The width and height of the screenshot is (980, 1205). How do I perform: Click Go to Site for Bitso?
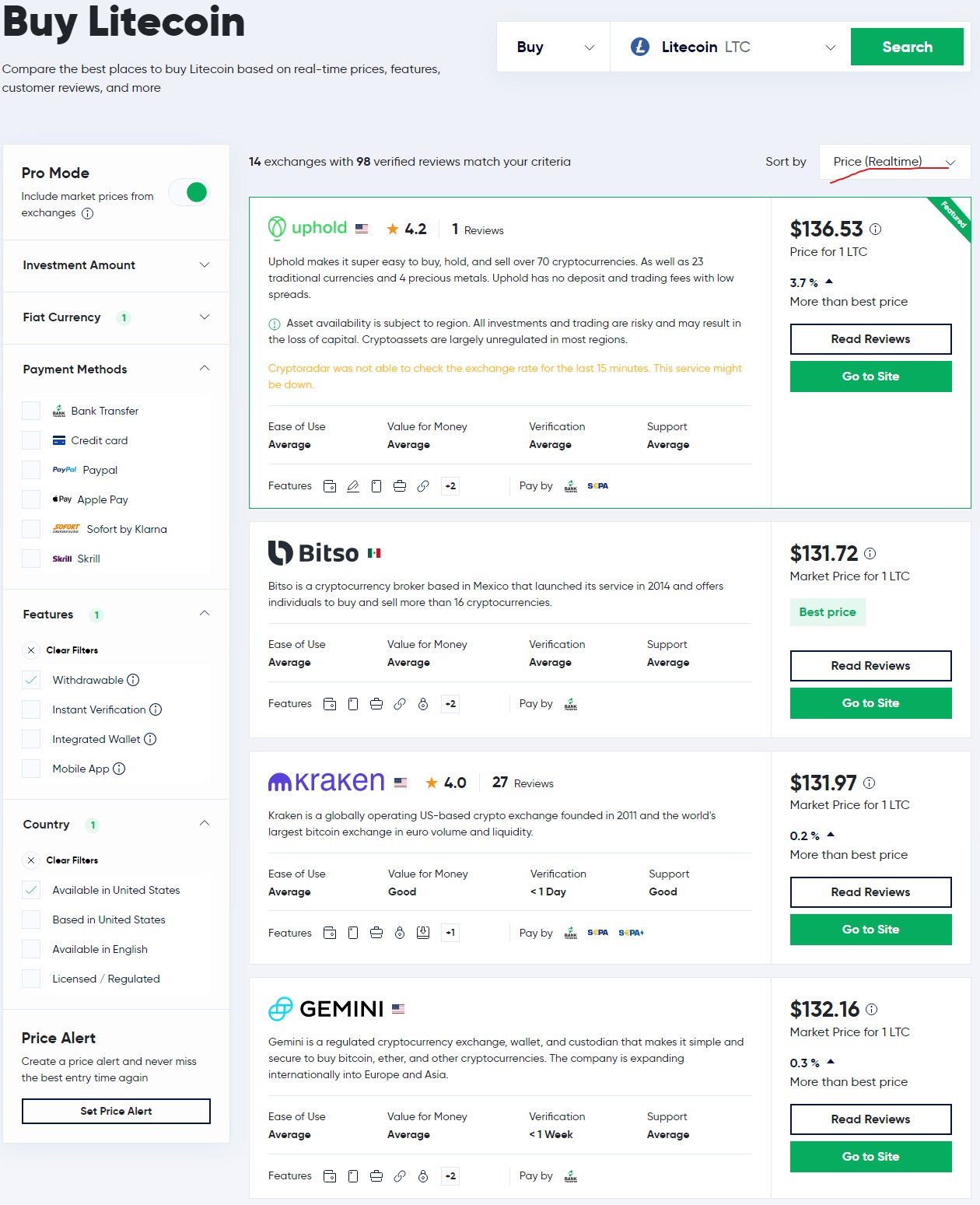871,703
